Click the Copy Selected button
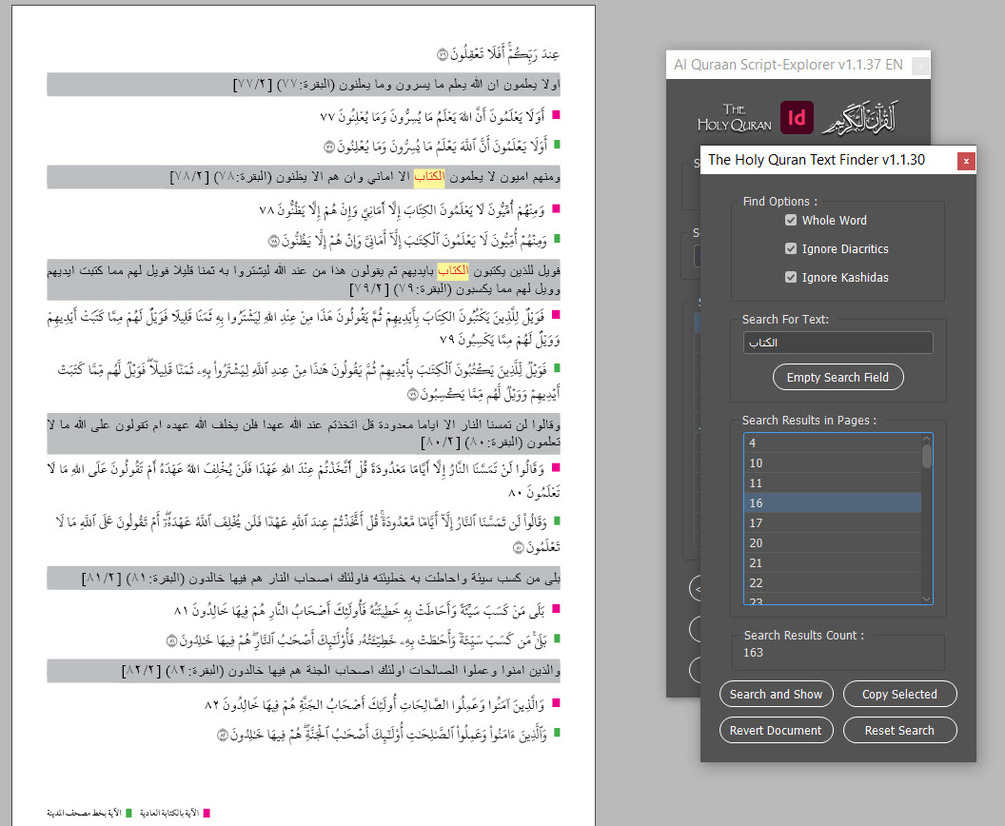The height and width of the screenshot is (826, 1005). (x=900, y=694)
